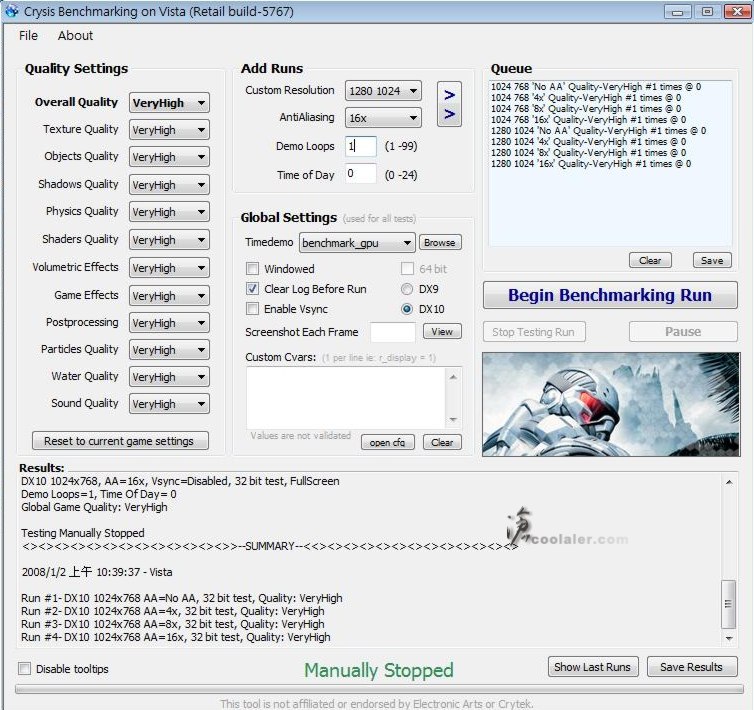The height and width of the screenshot is (710, 754).
Task: Click the Screenshot Each Frame input field
Action: pos(393,332)
